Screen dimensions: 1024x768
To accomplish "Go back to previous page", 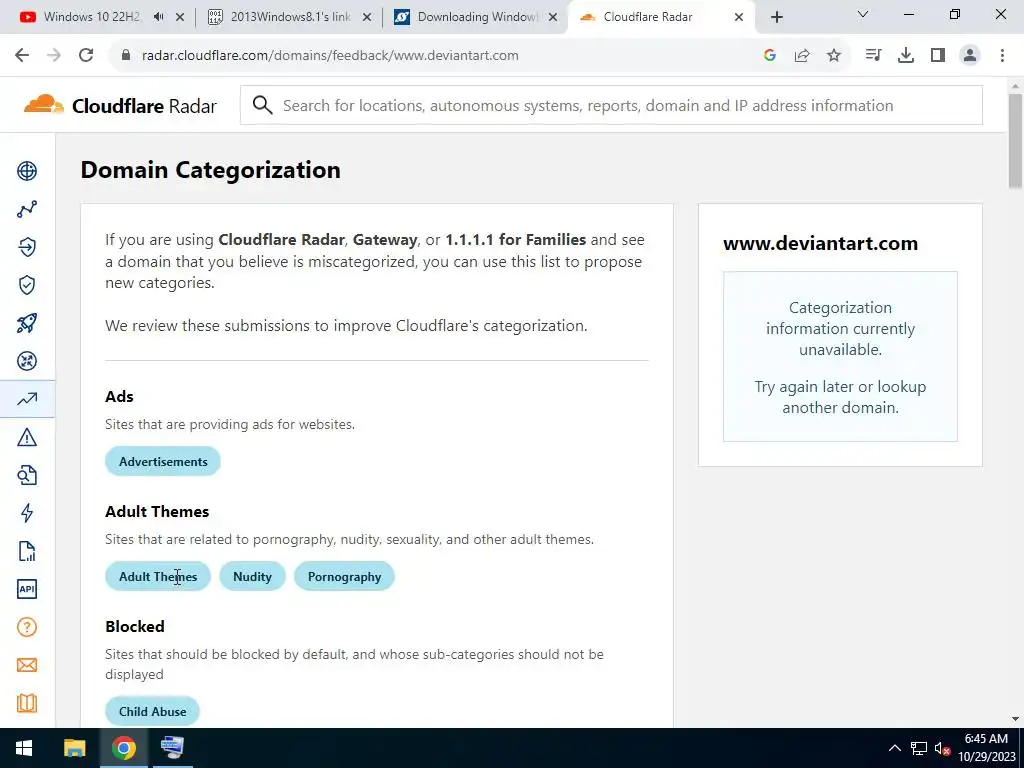I will coord(22,55).
